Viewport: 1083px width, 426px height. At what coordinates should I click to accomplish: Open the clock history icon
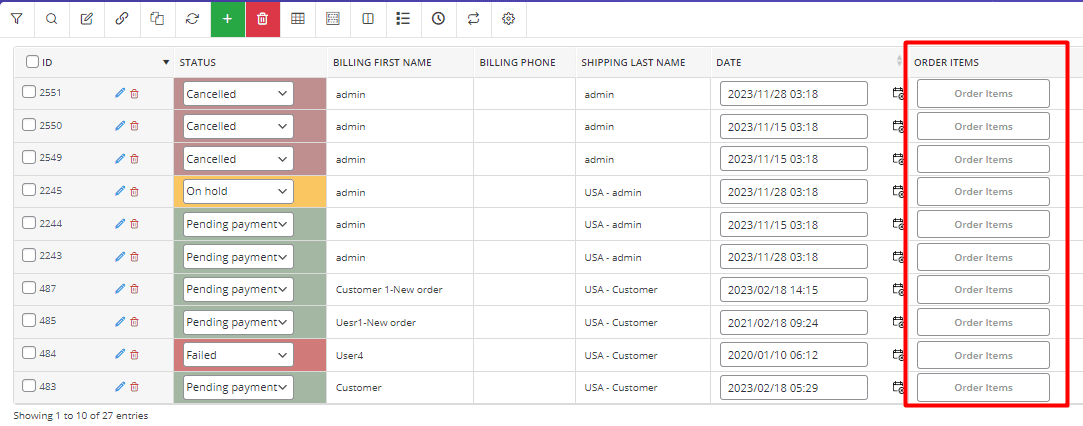point(439,19)
